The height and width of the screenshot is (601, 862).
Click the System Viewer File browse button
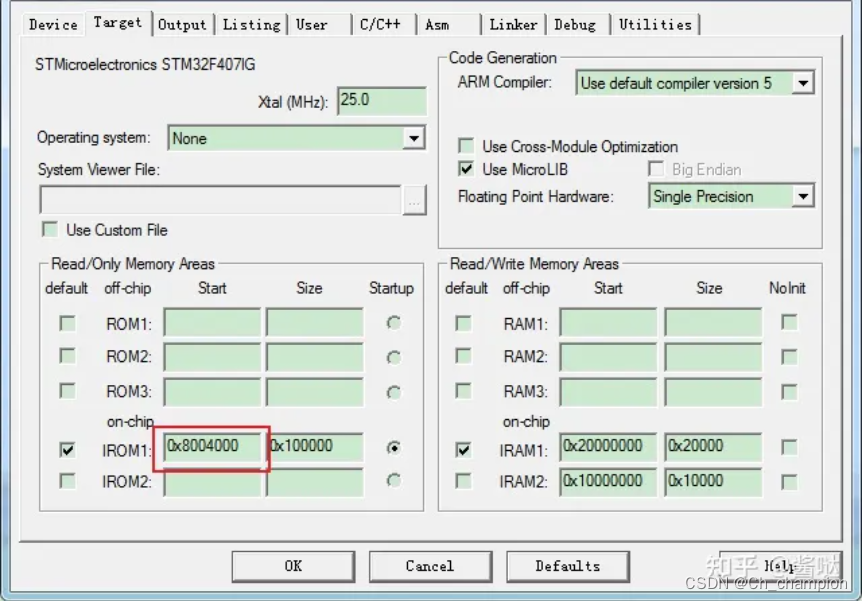pyautogui.click(x=414, y=200)
